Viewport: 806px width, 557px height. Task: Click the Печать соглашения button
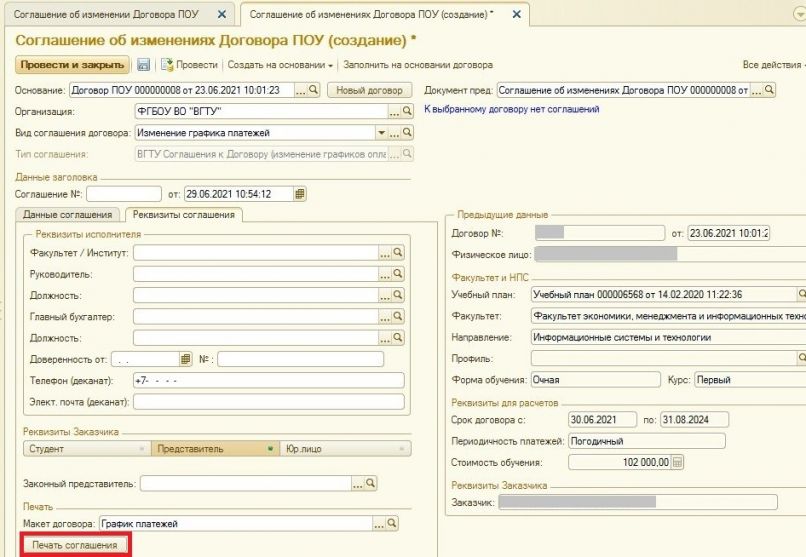tap(75, 545)
